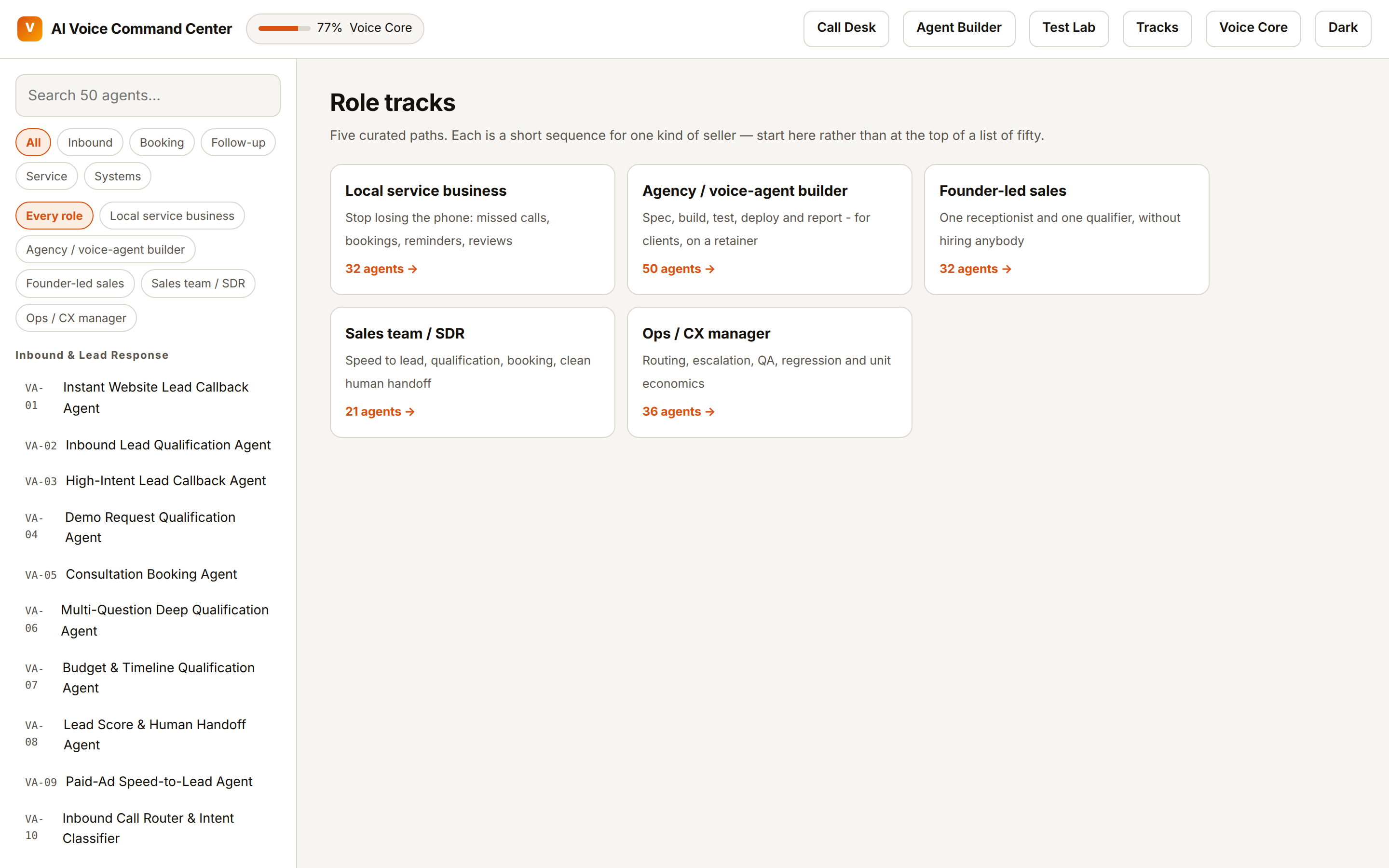Open the Founder-led sales track card
Image resolution: width=1389 pixels, height=868 pixels.
(1066, 230)
